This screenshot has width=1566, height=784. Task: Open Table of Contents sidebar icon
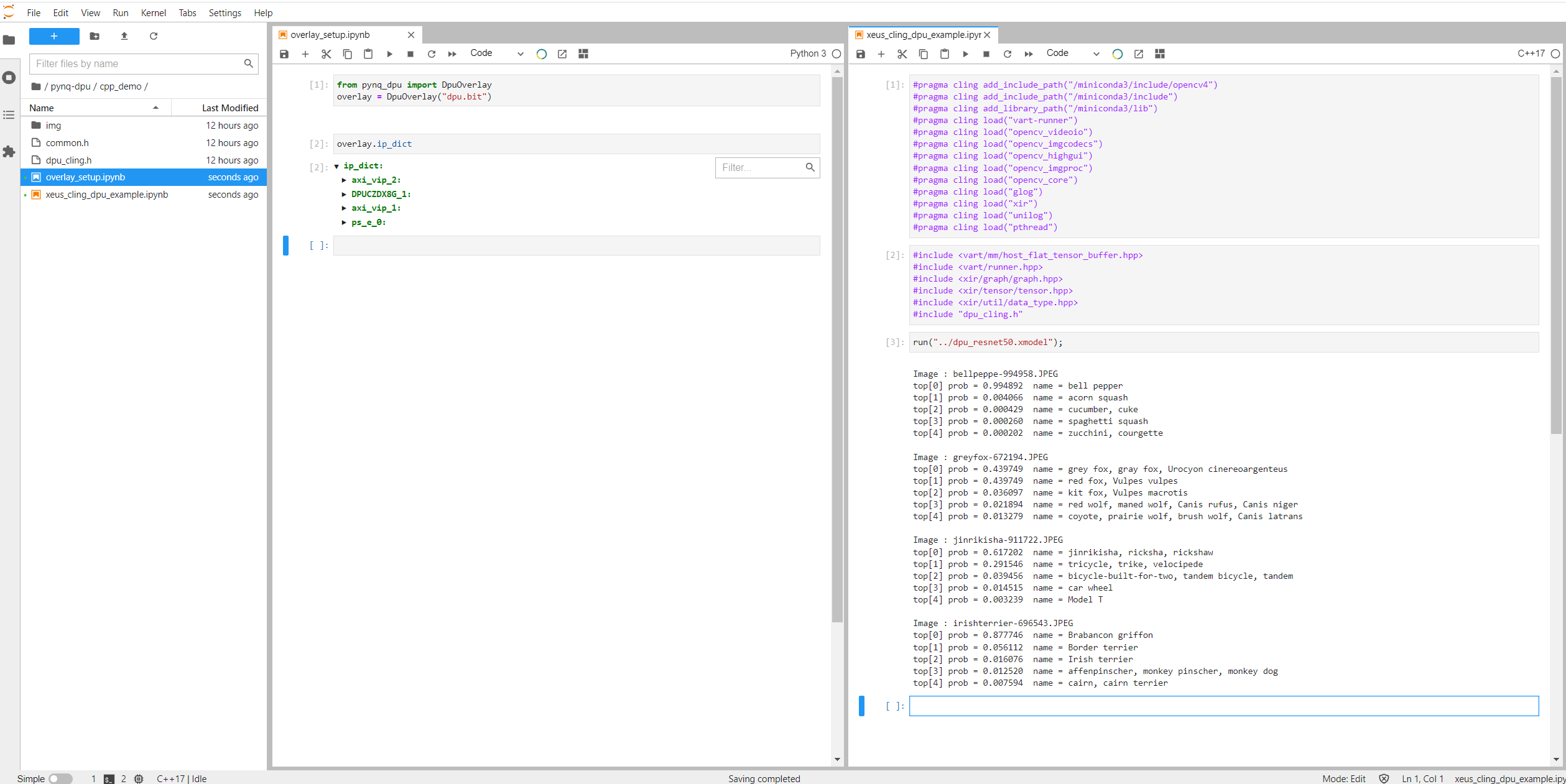(9, 115)
